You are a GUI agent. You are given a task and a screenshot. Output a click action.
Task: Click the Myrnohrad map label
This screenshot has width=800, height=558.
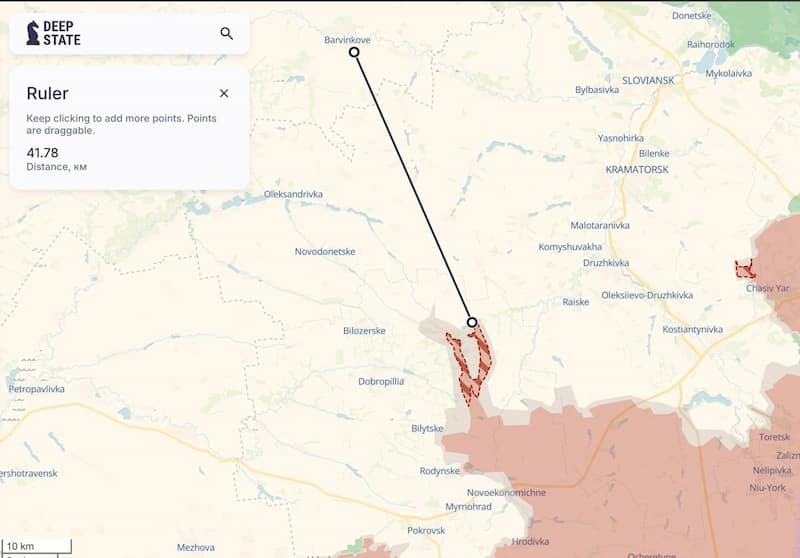pos(468,506)
